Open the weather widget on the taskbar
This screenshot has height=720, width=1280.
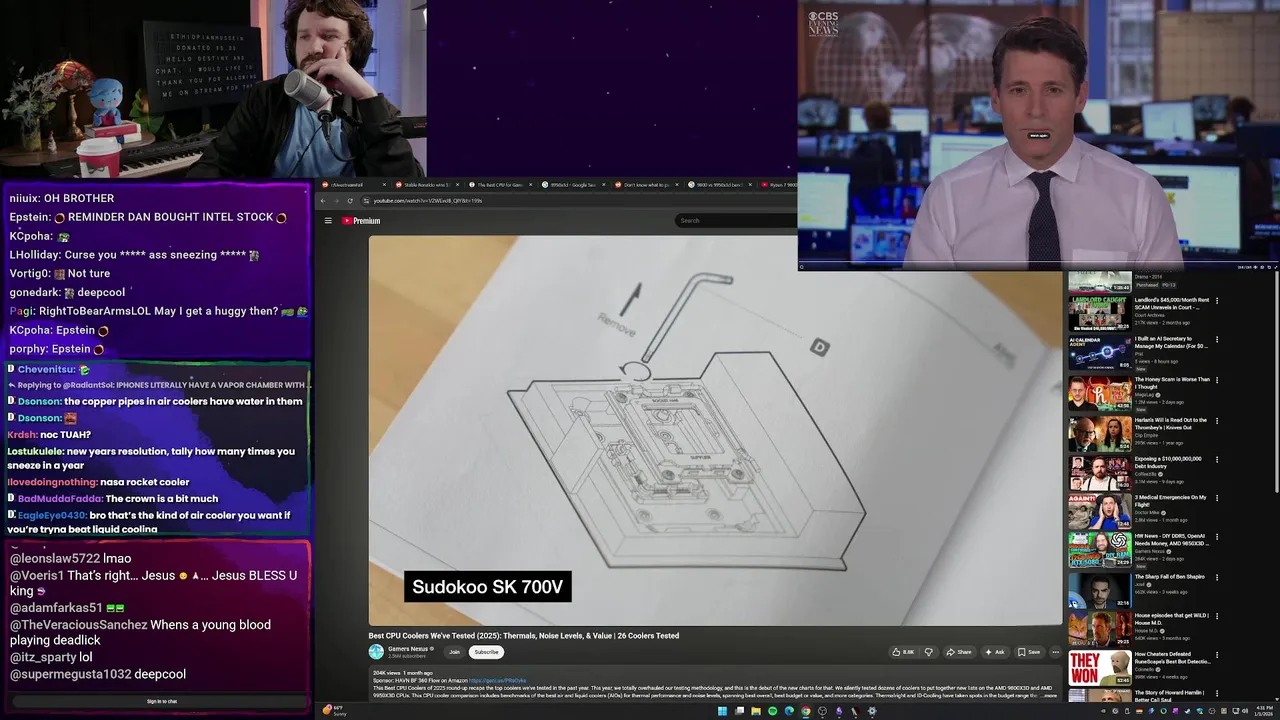pyautogui.click(x=333, y=711)
